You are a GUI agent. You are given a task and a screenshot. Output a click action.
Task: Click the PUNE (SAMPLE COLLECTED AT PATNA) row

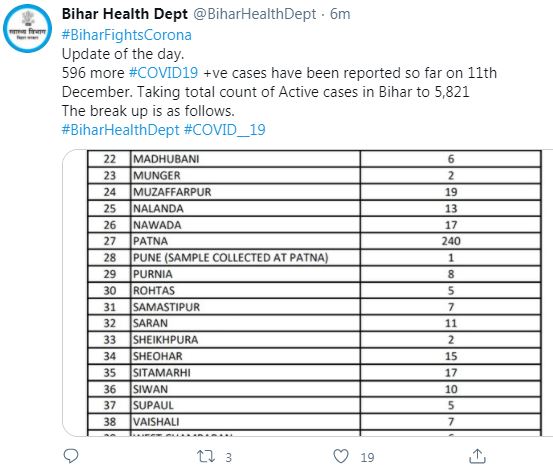(x=314, y=258)
